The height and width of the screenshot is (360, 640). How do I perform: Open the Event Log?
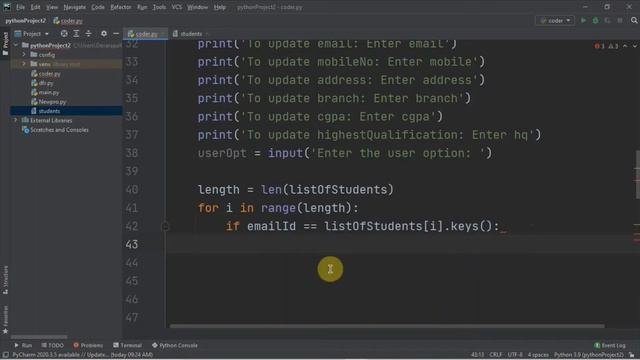(x=610, y=345)
